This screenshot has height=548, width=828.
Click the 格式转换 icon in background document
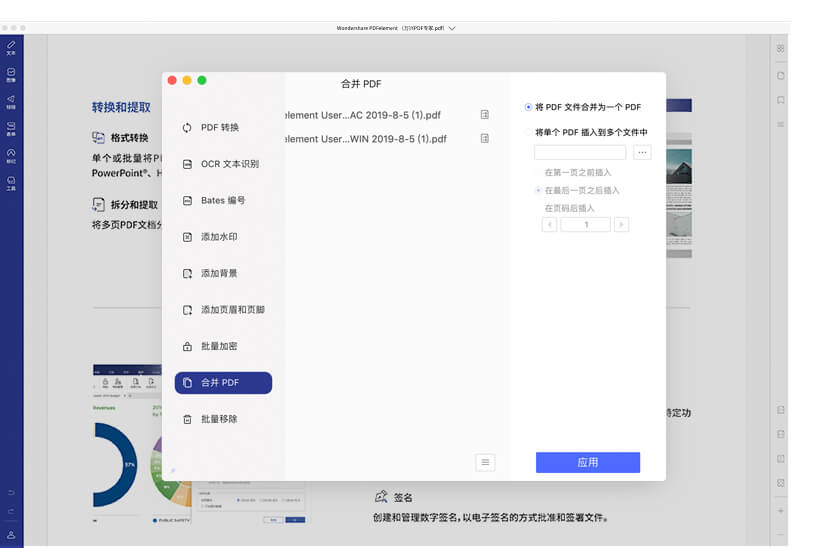(98, 137)
